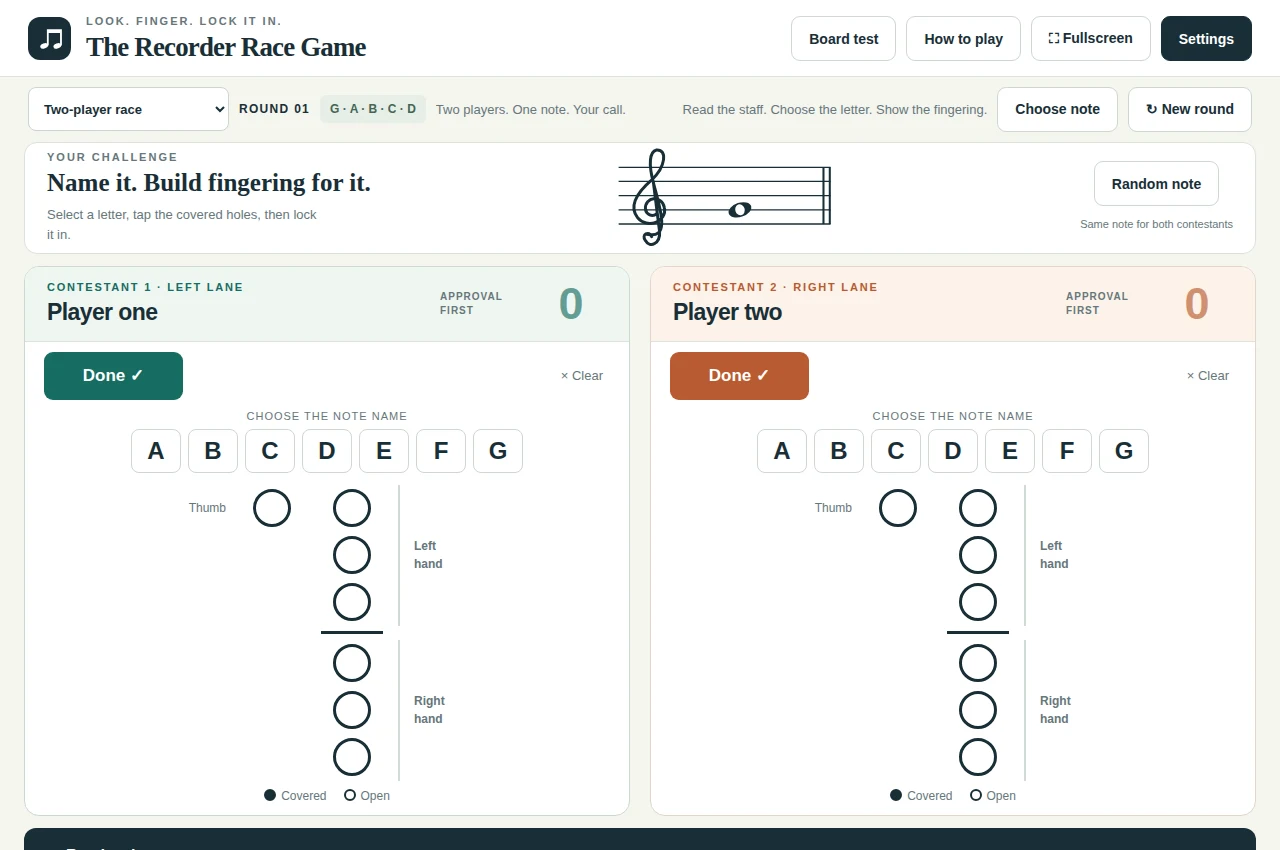Pick note name E for Player one
This screenshot has width=1280, height=850.
point(384,451)
